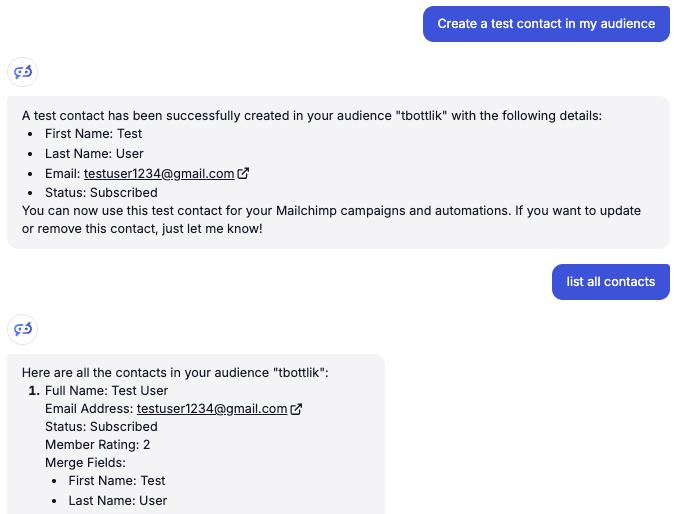Click the "Member Rating: 2" line
The height and width of the screenshot is (514, 674).
pos(98,445)
